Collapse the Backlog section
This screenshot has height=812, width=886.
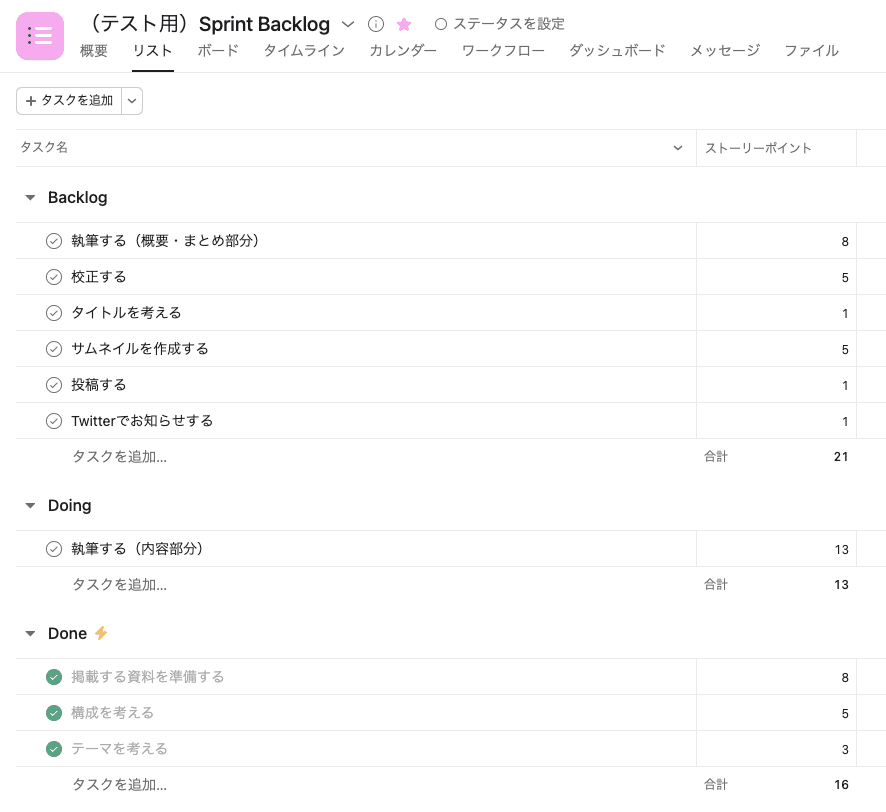(x=30, y=198)
